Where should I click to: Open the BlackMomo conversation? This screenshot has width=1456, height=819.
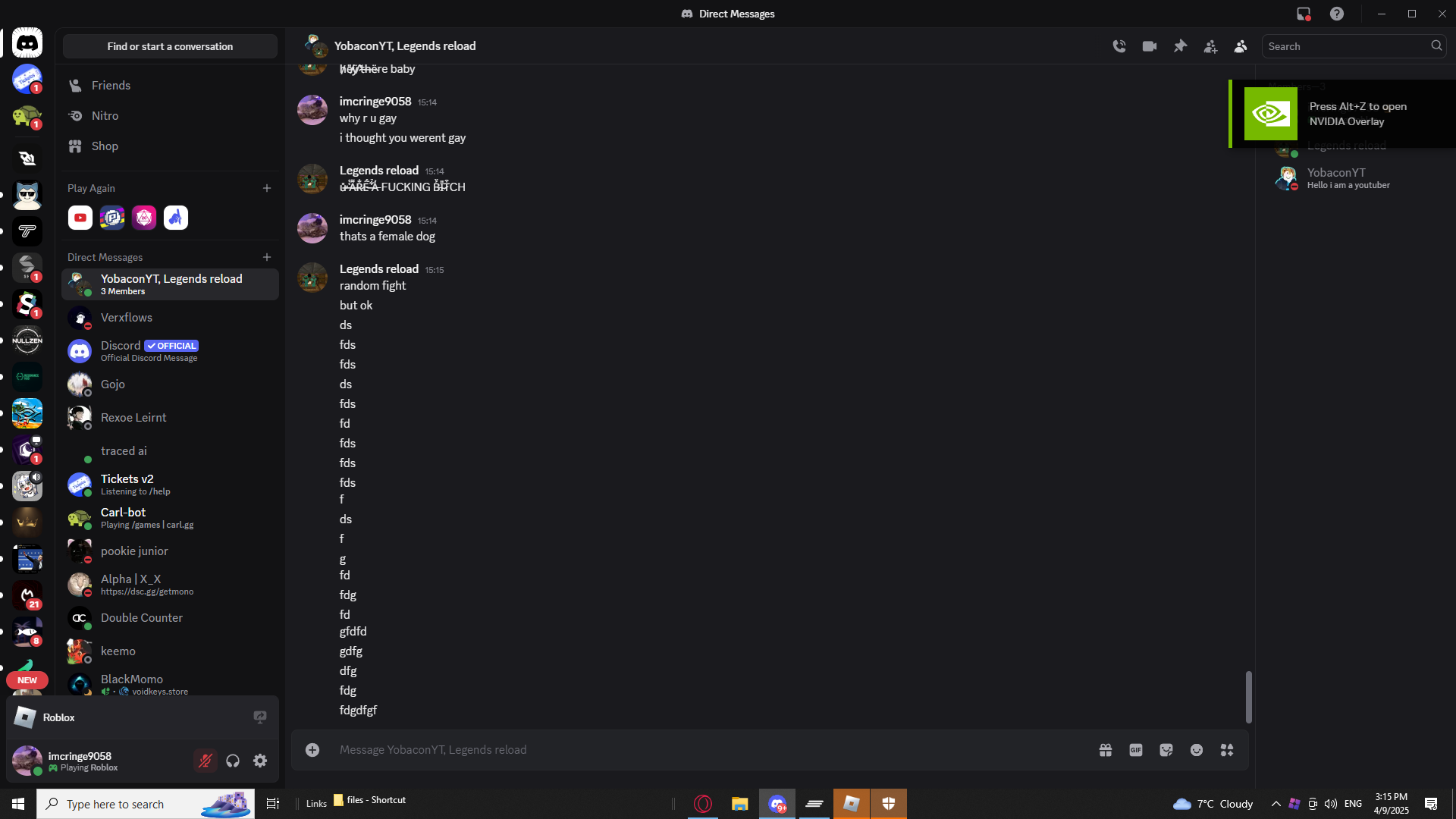click(x=170, y=684)
